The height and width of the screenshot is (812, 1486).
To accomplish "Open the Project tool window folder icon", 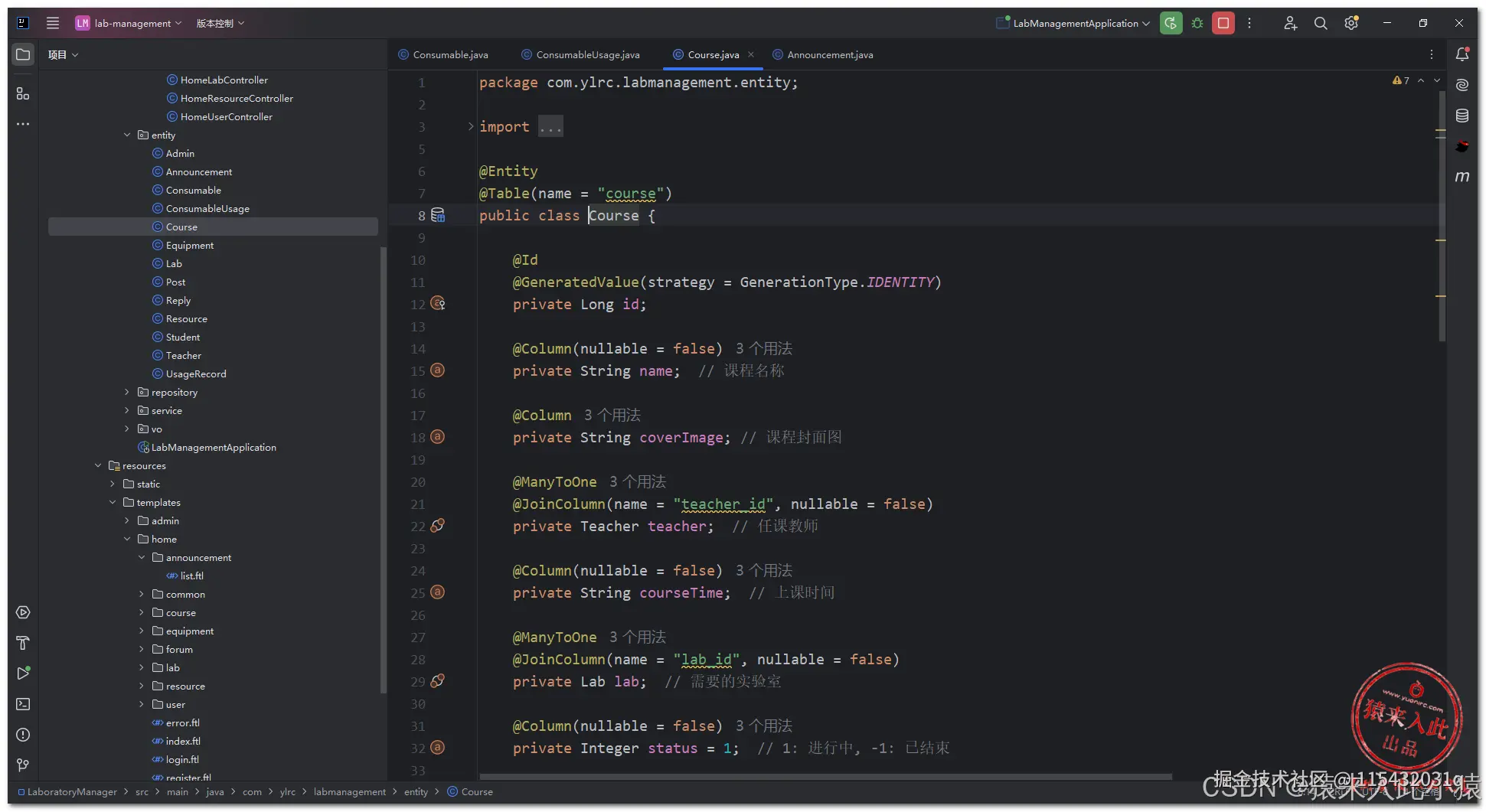I will (23, 54).
